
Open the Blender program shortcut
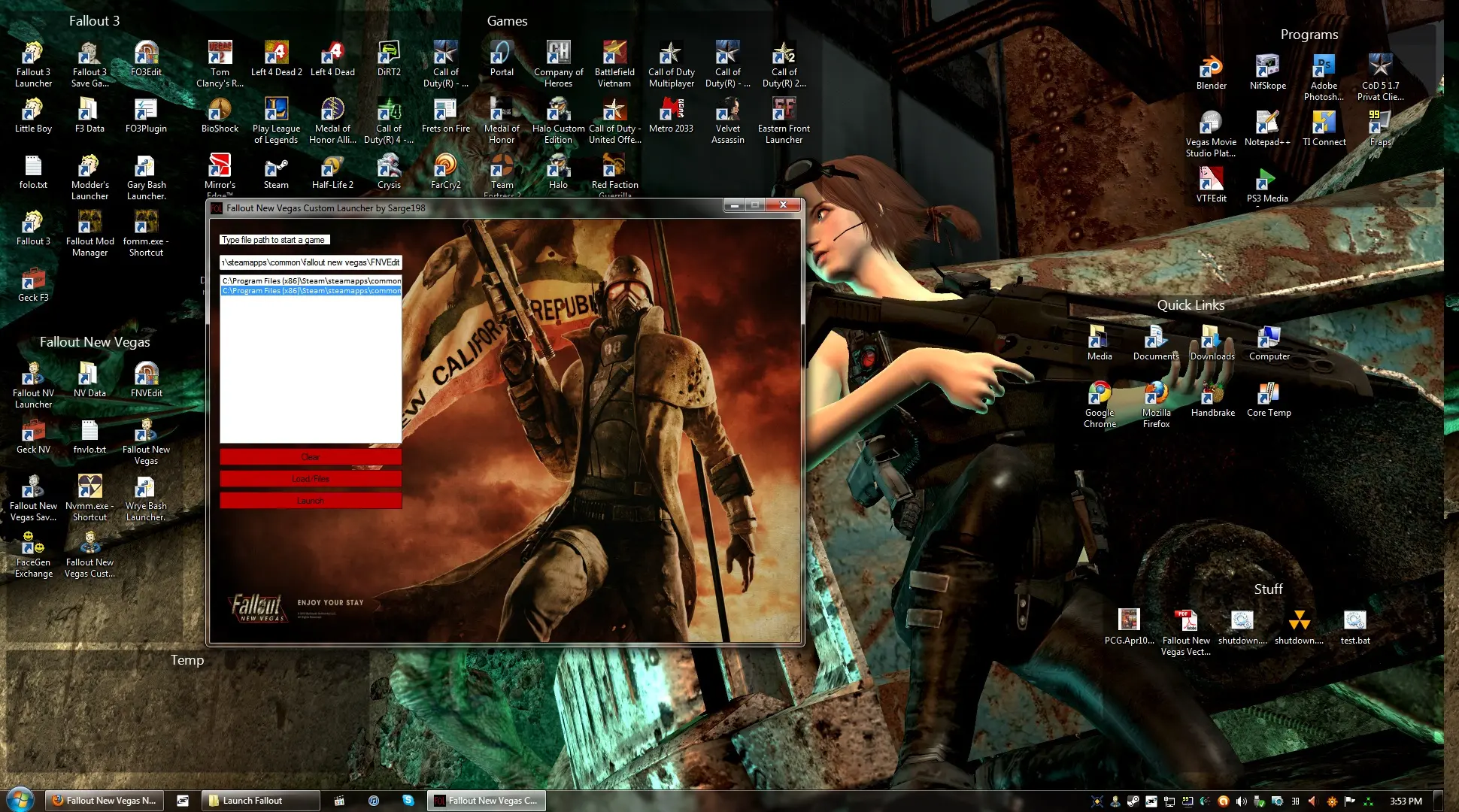tap(1211, 72)
